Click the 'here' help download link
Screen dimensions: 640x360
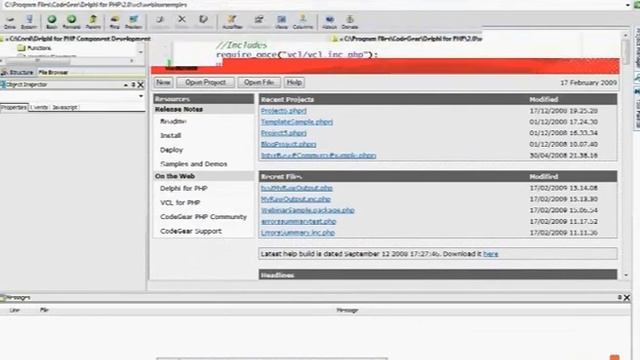(x=491, y=254)
